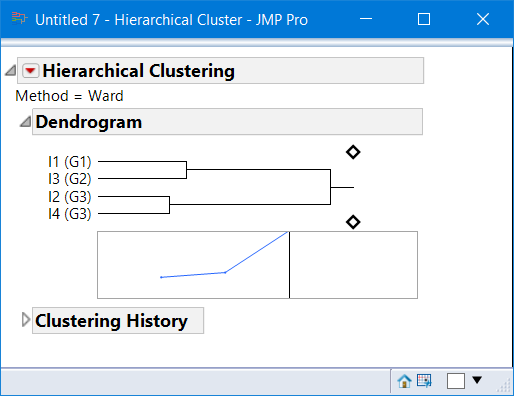514x396 pixels.
Task: Click the JMP cluster app icon in title bar
Action: [x=19, y=19]
